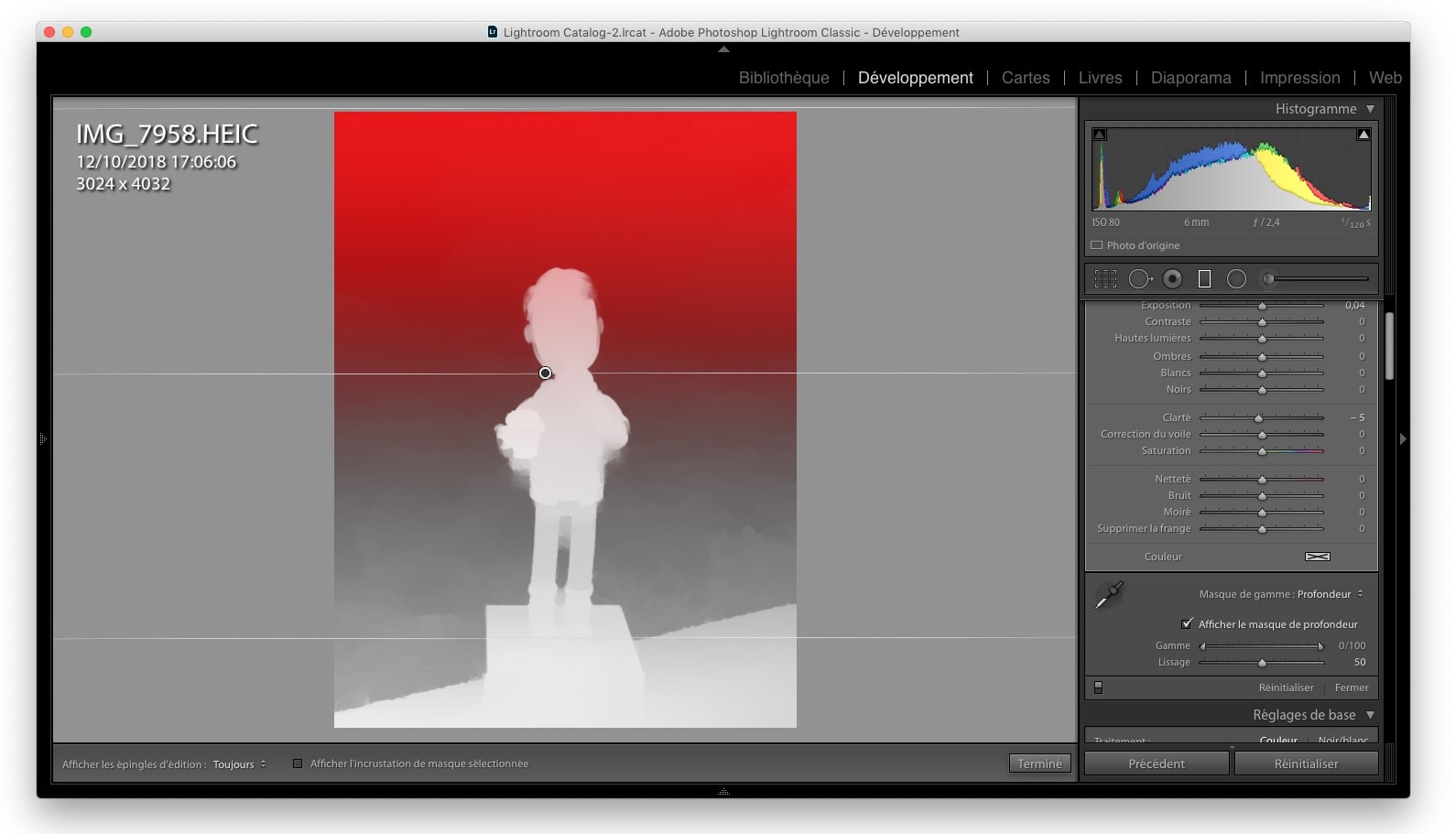Open the Impression module

[x=1299, y=78]
